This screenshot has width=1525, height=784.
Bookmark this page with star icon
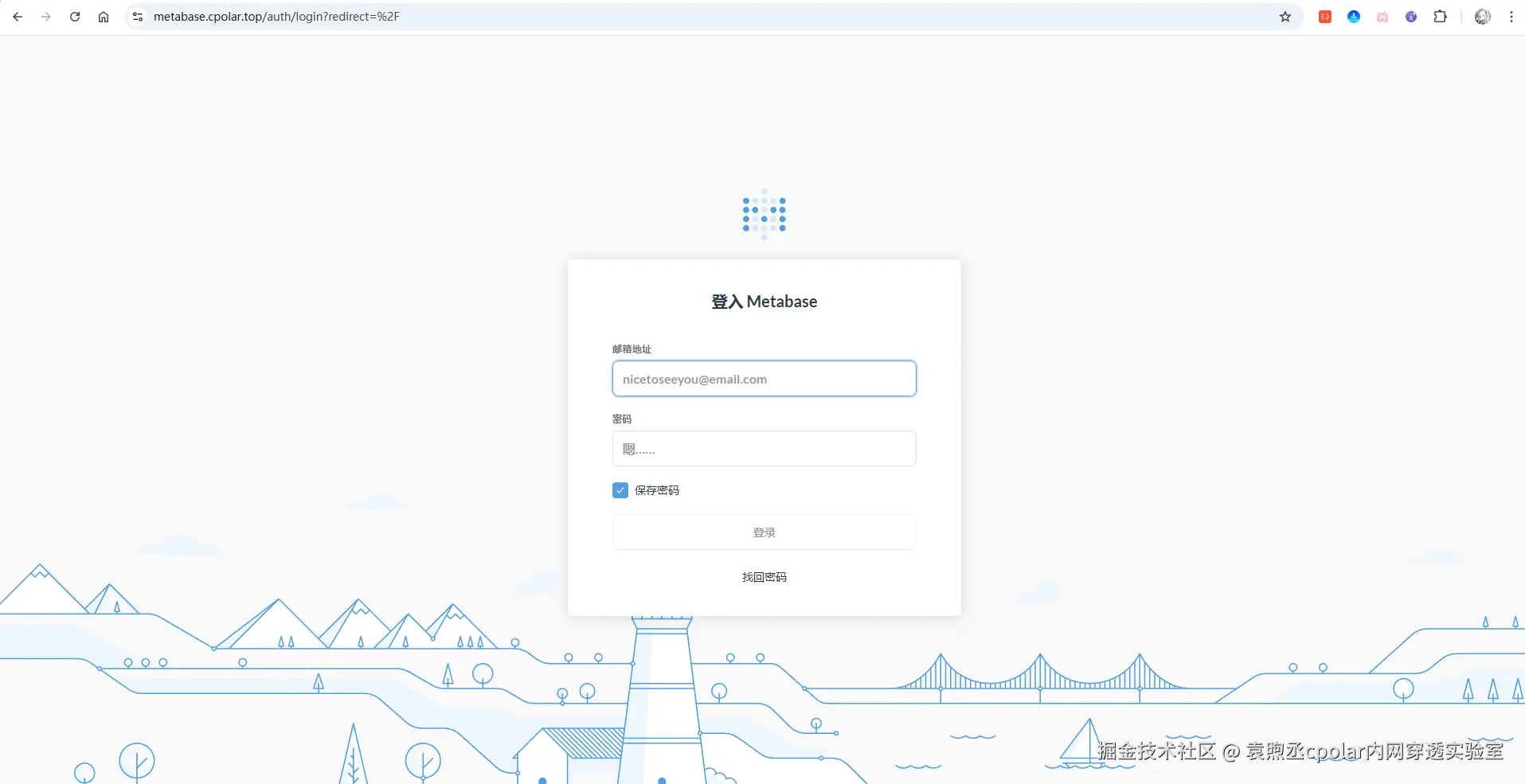pos(1285,17)
